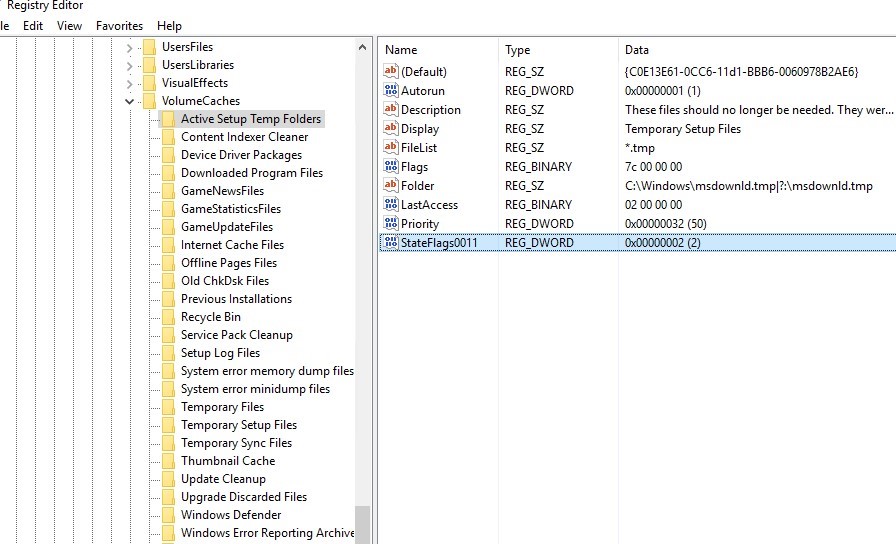Open the Favorites menu
Viewport: 896px width, 544px height.
point(119,25)
